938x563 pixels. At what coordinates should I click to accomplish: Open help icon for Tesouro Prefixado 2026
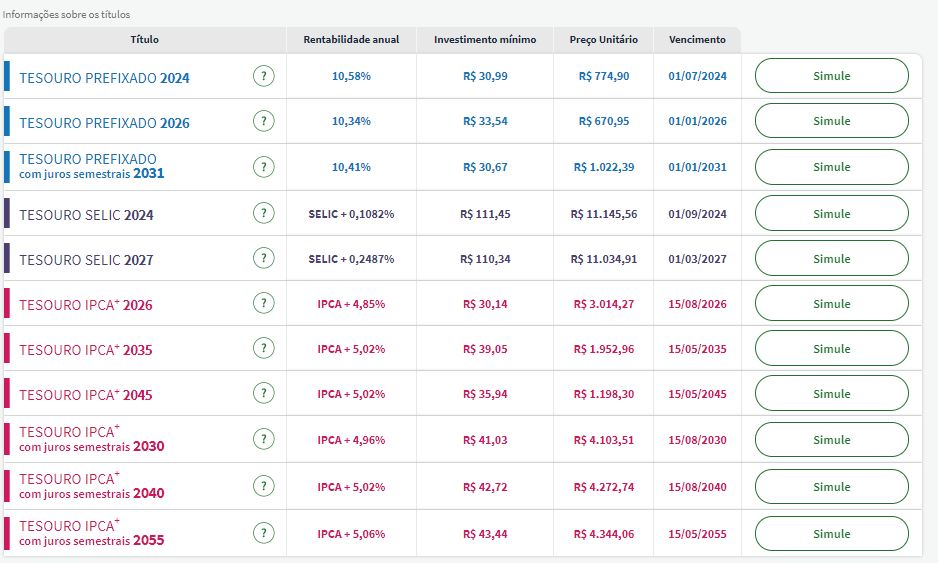(264, 121)
